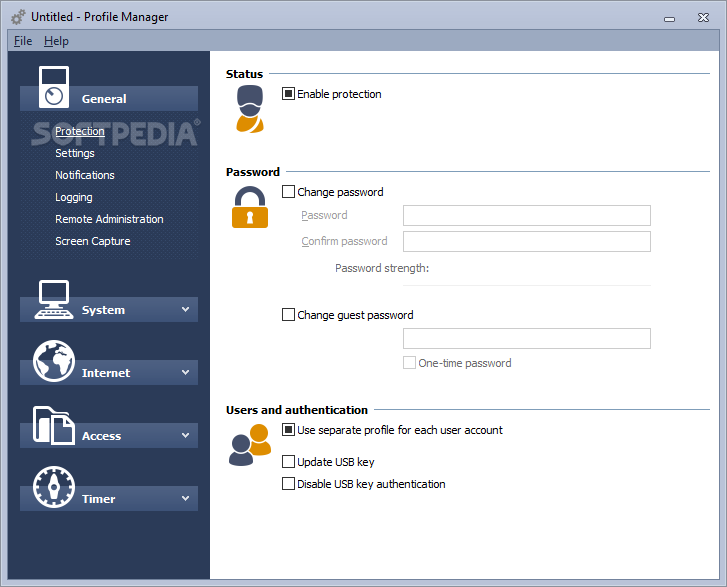Select the Access section header label
The image size is (727, 587).
tap(101, 436)
